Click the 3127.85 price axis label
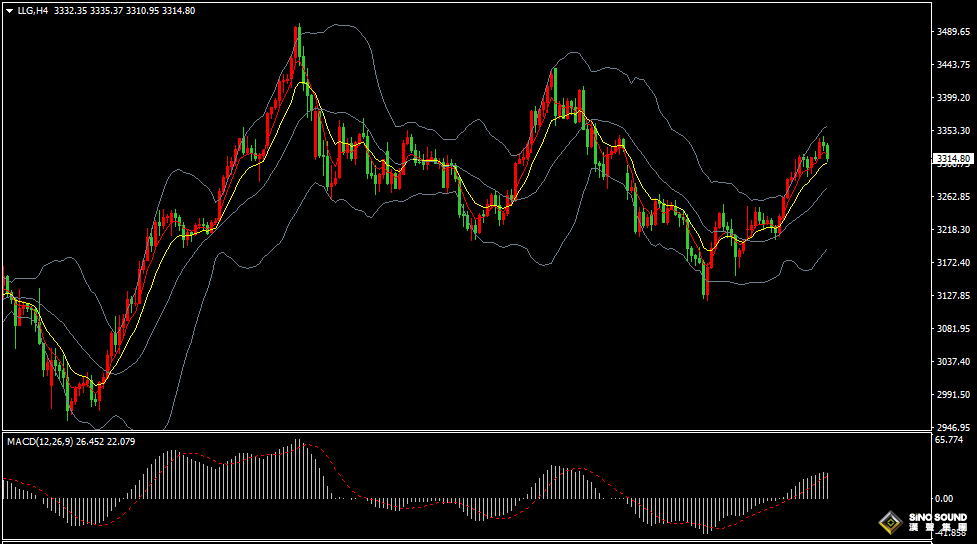Screen dimensions: 977x544 tap(952, 296)
